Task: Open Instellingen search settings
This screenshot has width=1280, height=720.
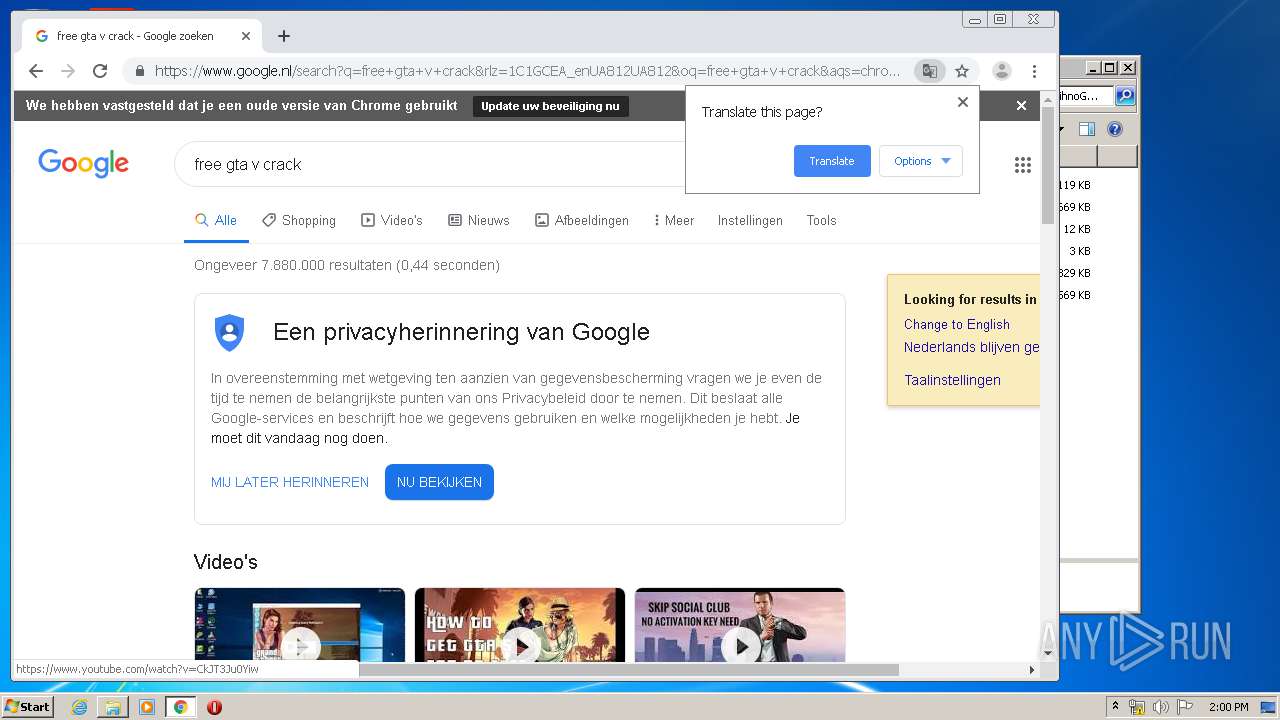Action: (750, 220)
